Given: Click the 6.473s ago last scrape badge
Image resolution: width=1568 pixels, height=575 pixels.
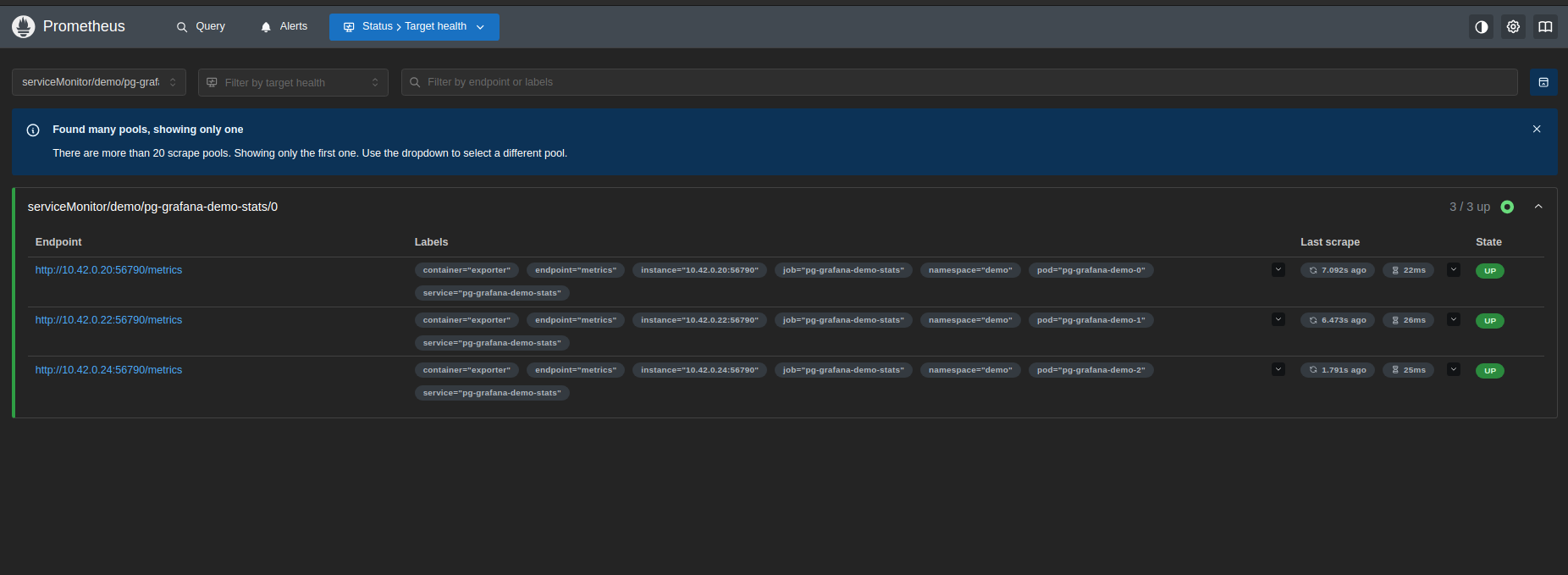Looking at the screenshot, I should 1338,320.
